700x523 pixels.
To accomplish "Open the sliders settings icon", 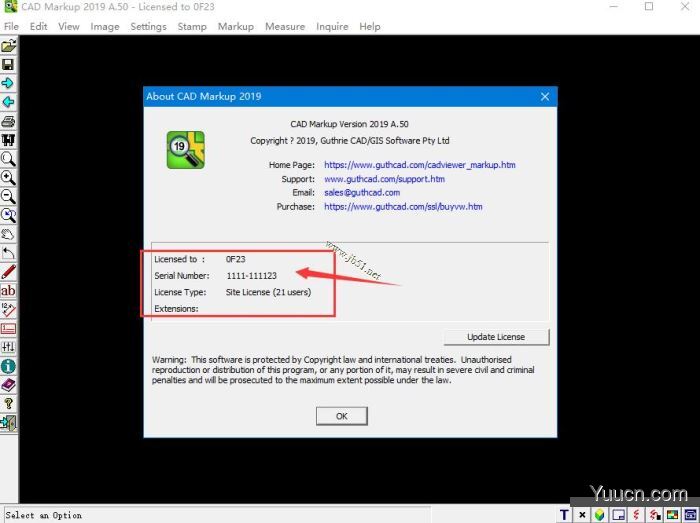I will pyautogui.click(x=8, y=347).
